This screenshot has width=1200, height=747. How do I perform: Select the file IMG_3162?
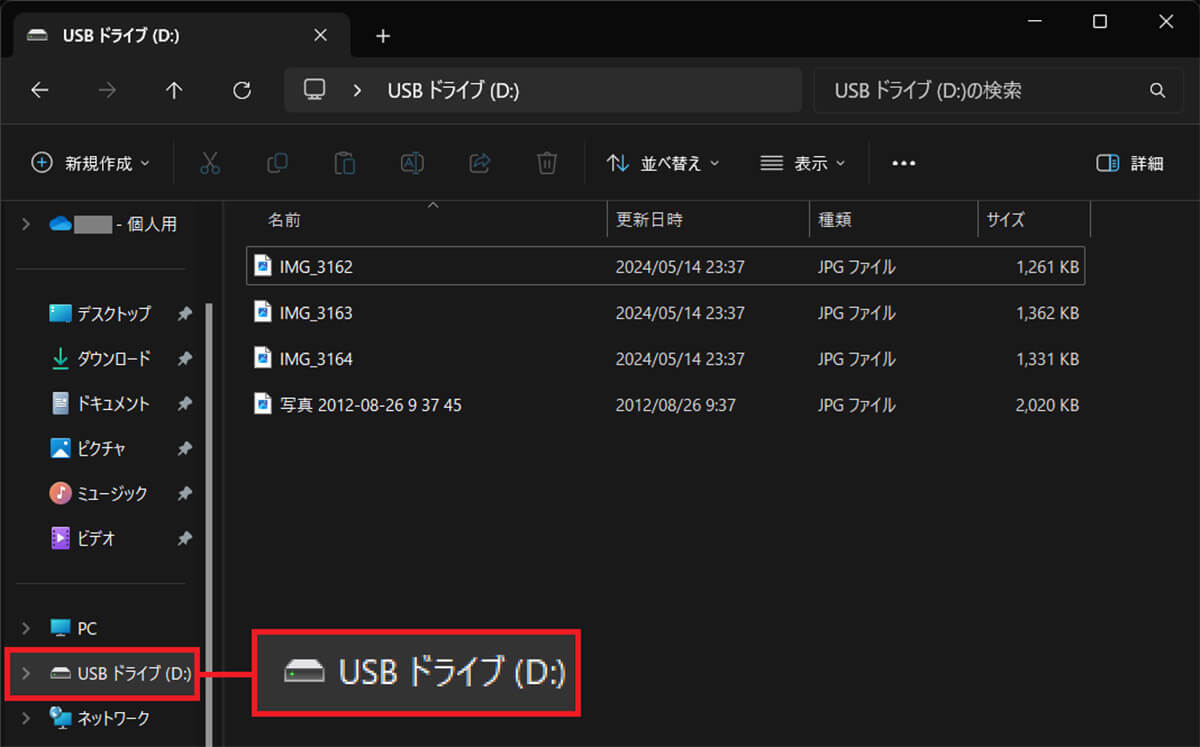click(x=666, y=267)
